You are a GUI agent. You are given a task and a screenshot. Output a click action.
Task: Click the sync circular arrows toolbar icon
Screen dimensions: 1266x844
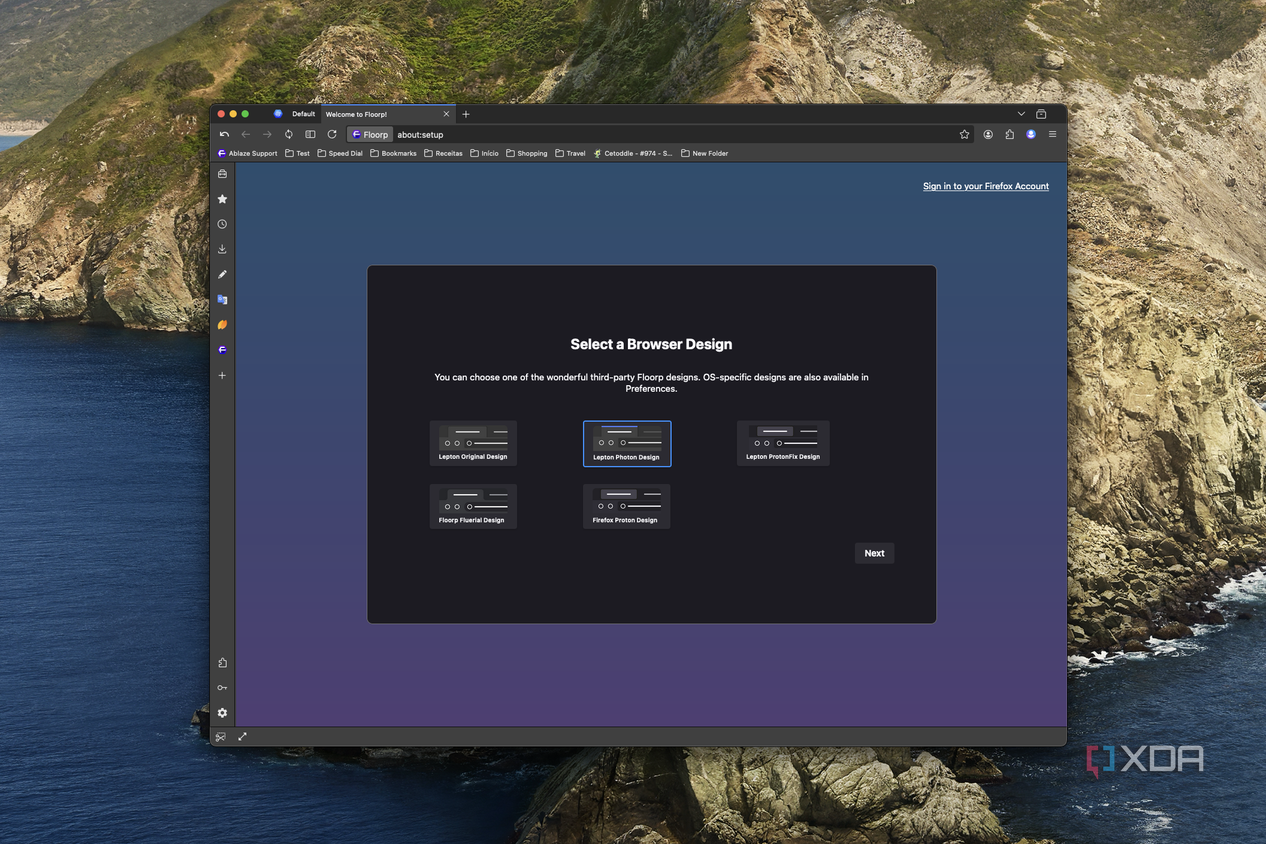[x=289, y=134]
